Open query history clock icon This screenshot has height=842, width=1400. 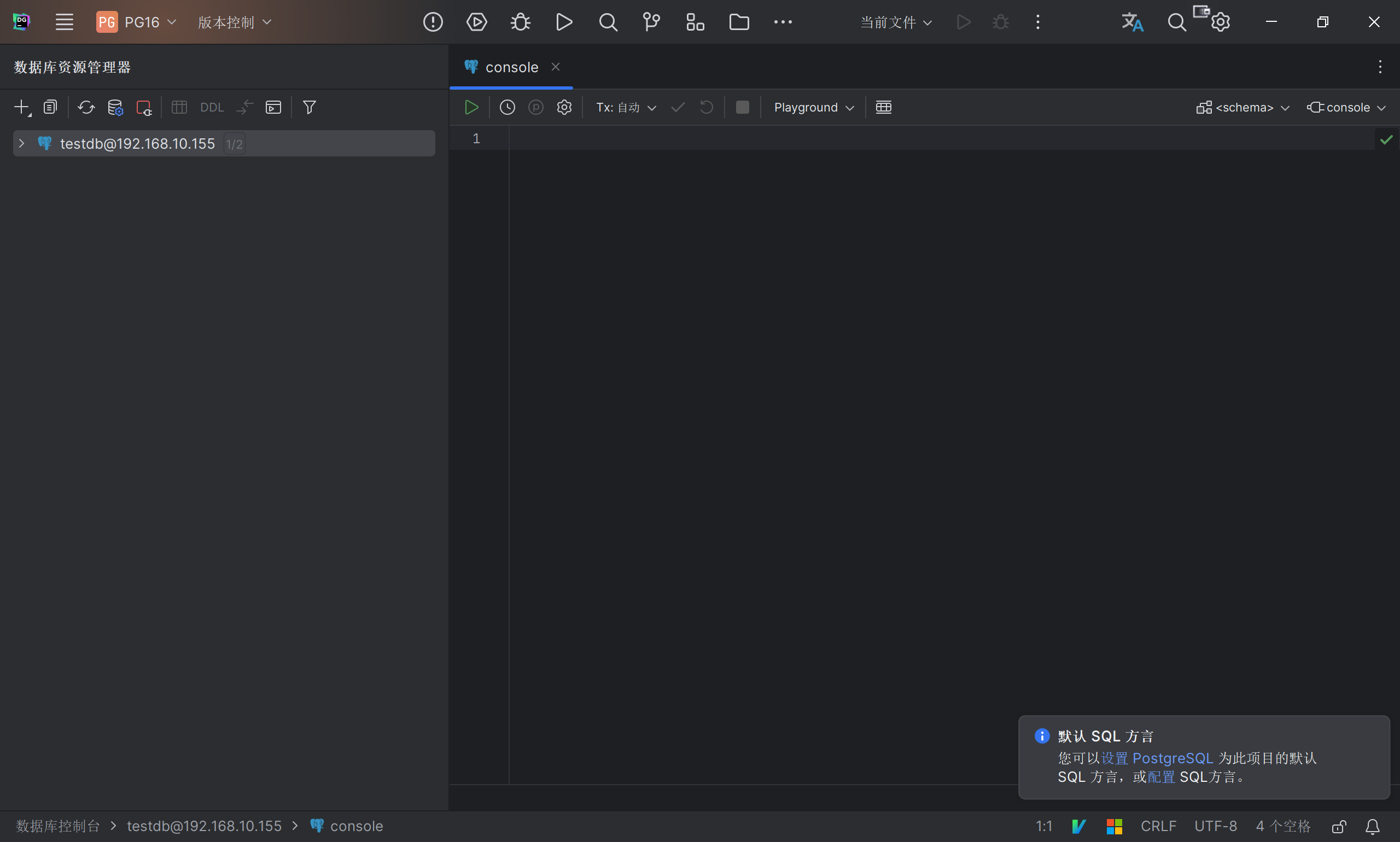[507, 107]
